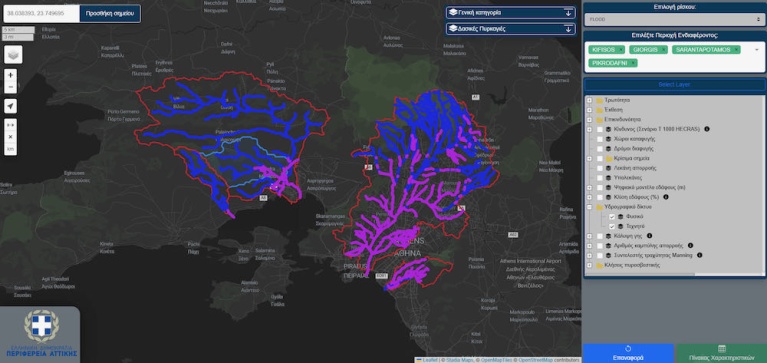The height and width of the screenshot is (363, 767).
Task: Switch measurement units using the km button
Action: click(x=10, y=149)
